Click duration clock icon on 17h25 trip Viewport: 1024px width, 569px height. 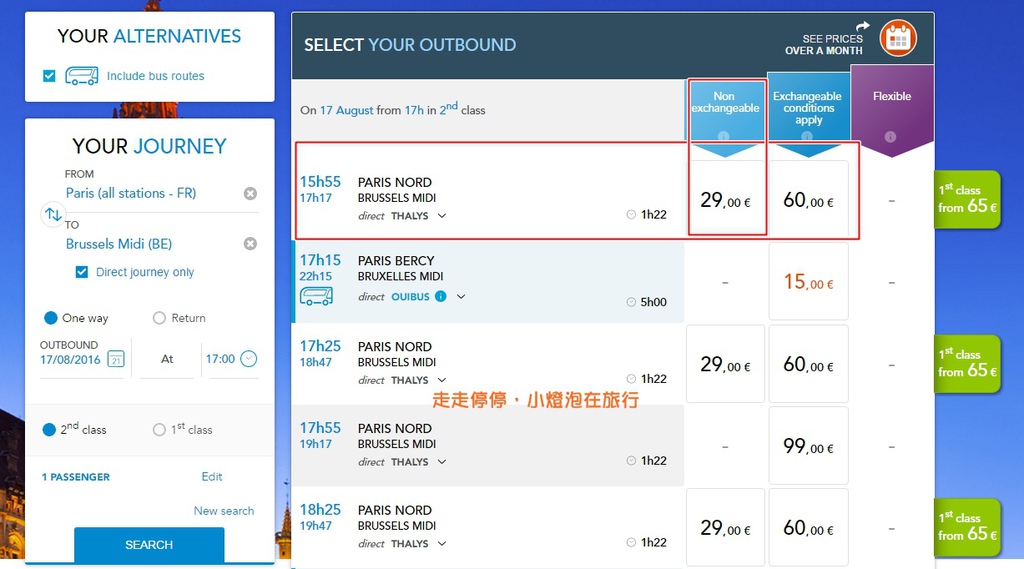coord(631,379)
